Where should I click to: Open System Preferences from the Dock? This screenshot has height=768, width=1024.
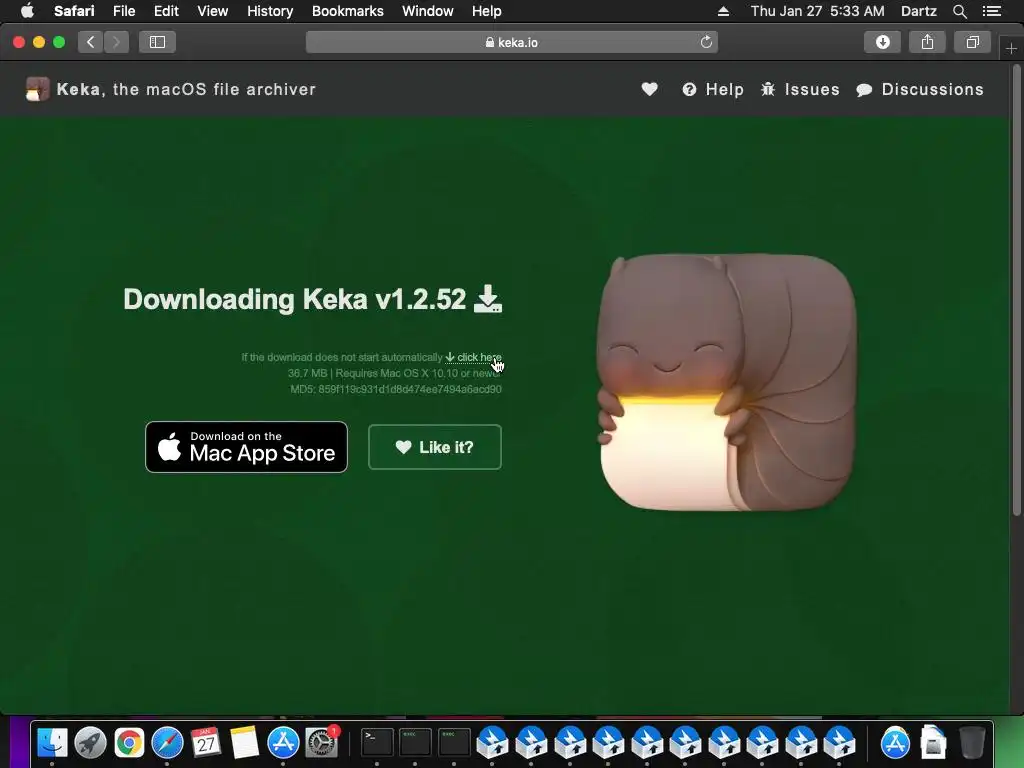(x=322, y=743)
